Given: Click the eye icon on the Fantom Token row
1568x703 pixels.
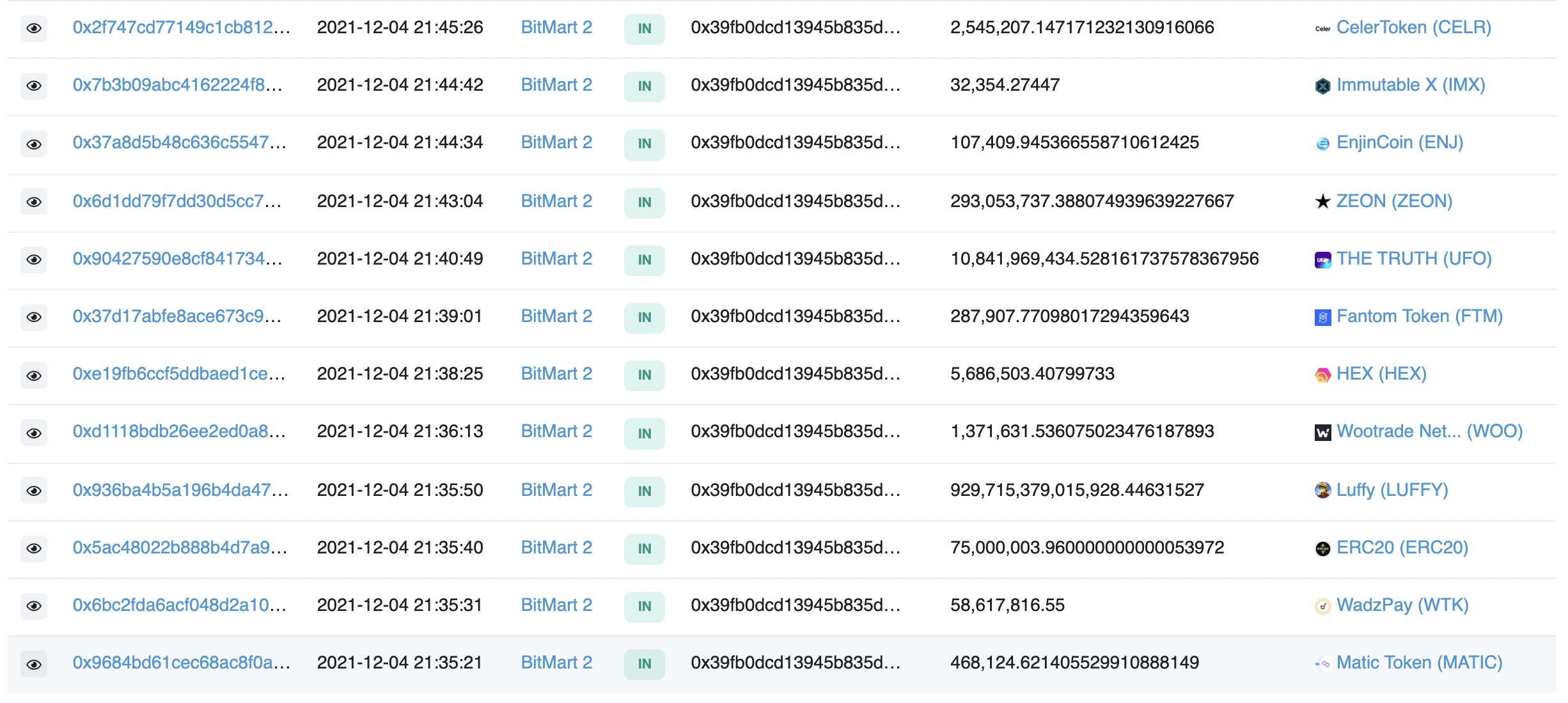Looking at the screenshot, I should 34,317.
